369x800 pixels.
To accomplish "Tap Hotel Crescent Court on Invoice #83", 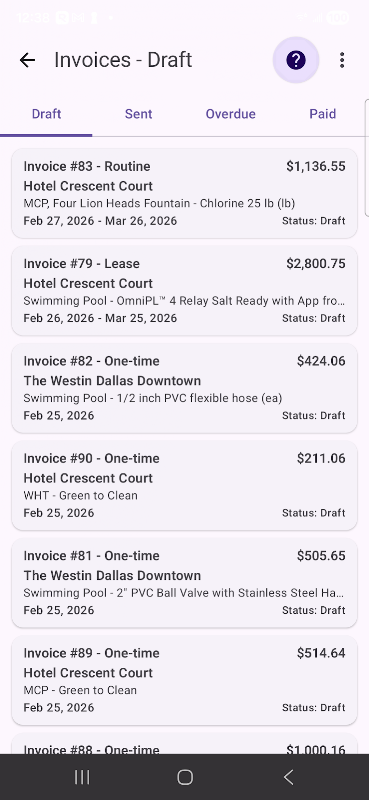I will tap(88, 186).
